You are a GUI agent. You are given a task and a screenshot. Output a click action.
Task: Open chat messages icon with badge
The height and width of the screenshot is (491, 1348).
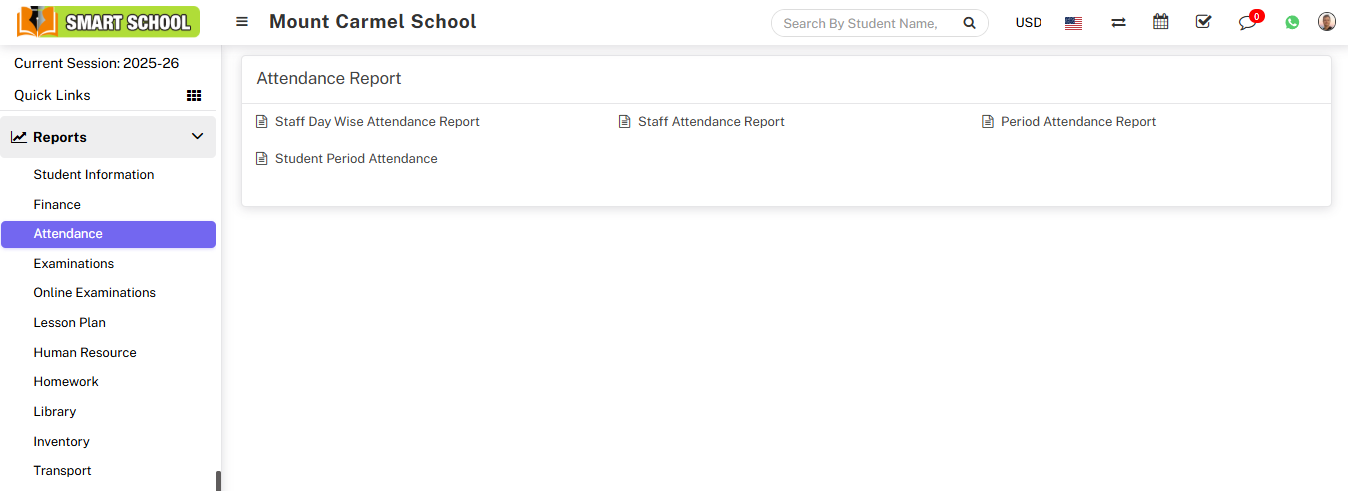pos(1247,23)
